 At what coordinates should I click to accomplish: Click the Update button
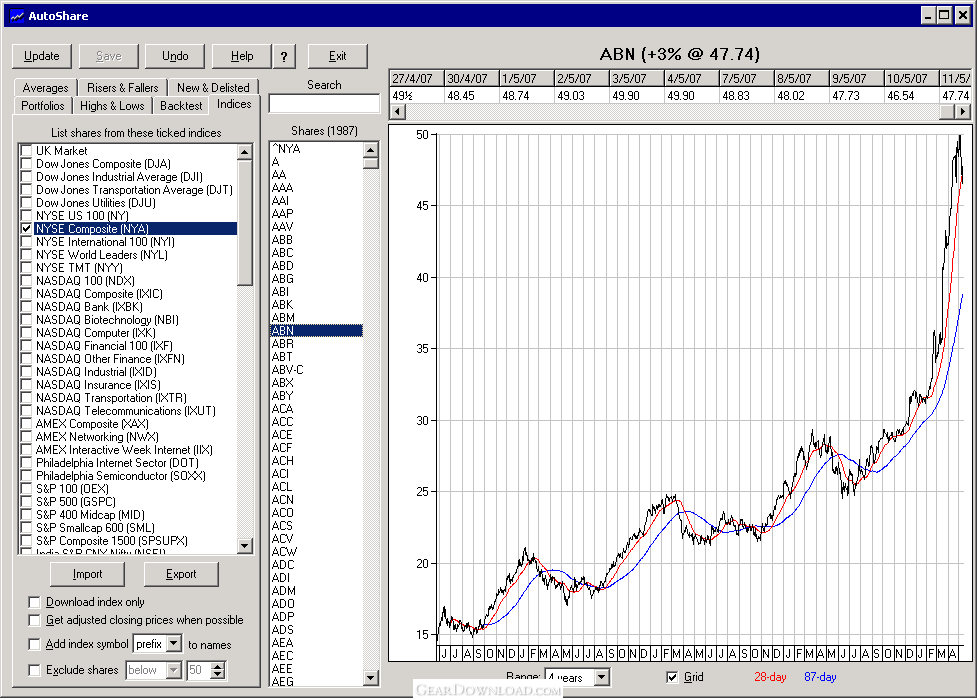point(42,56)
